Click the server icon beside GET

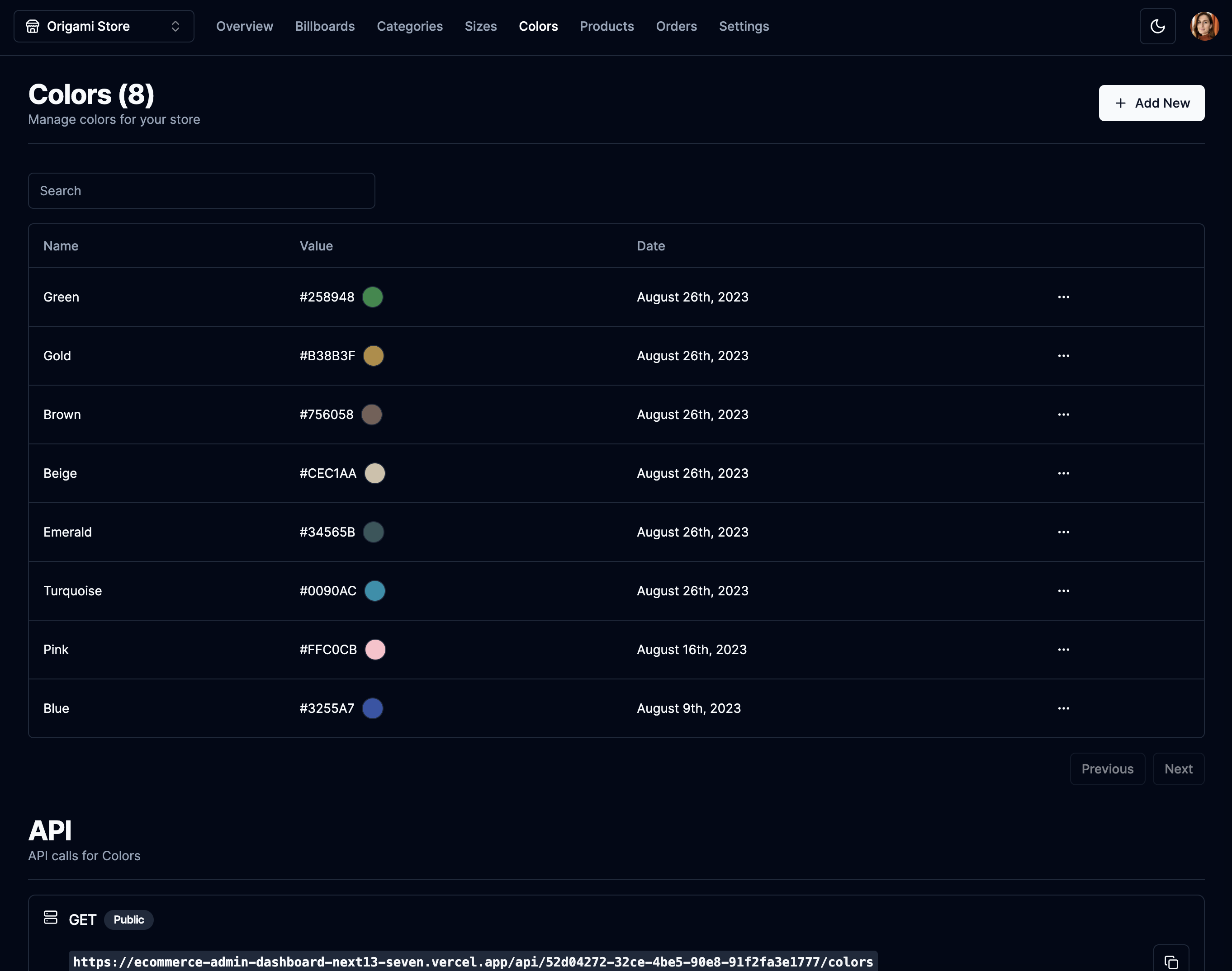click(x=51, y=918)
